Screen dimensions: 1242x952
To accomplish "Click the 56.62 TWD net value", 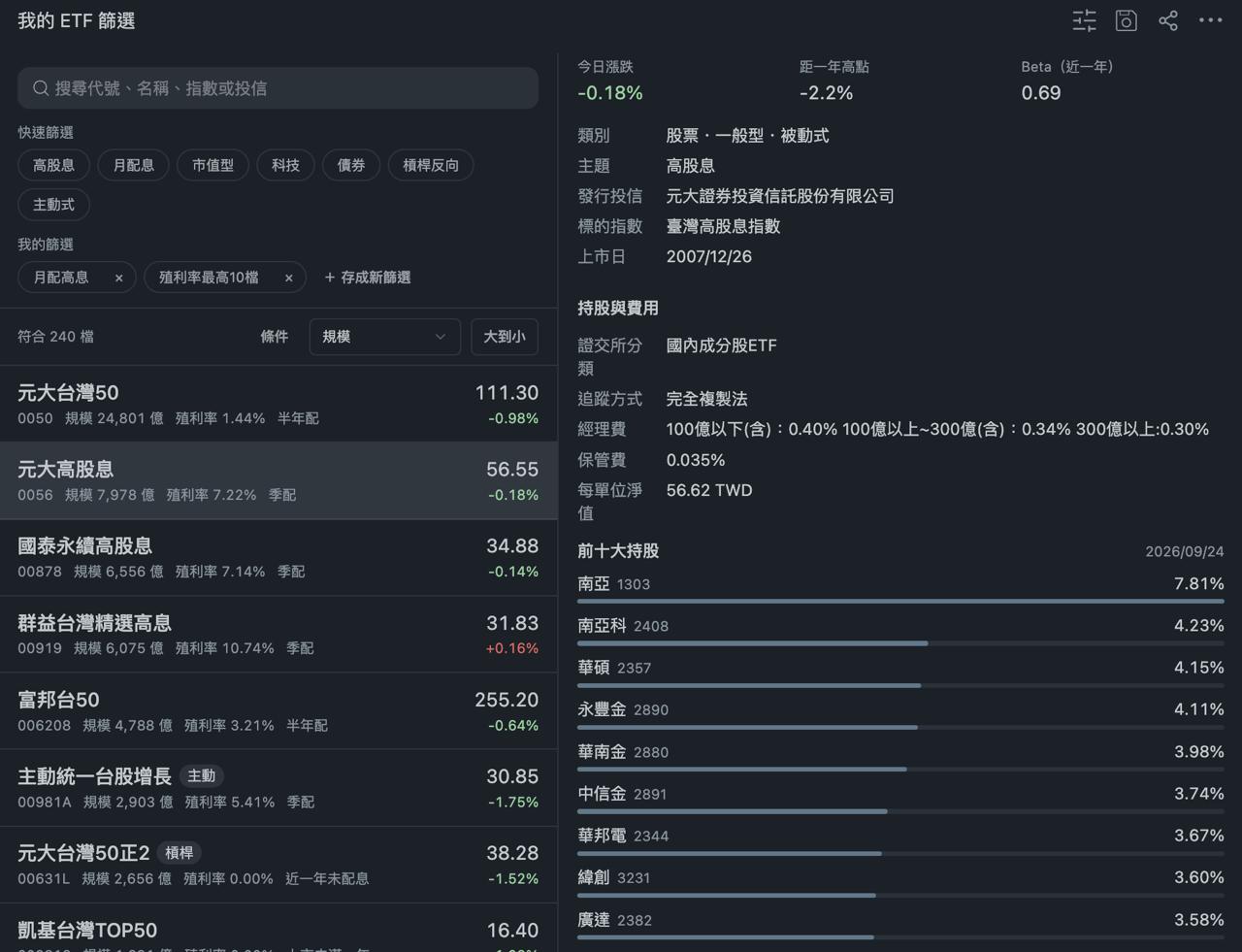I will click(x=709, y=490).
